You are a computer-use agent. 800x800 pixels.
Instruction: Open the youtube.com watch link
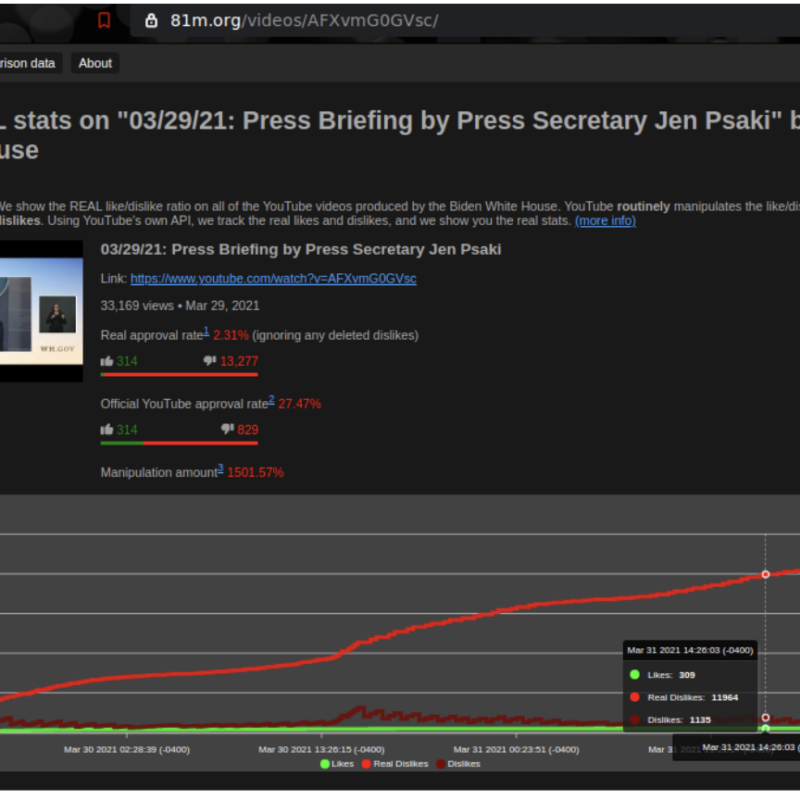click(x=273, y=279)
